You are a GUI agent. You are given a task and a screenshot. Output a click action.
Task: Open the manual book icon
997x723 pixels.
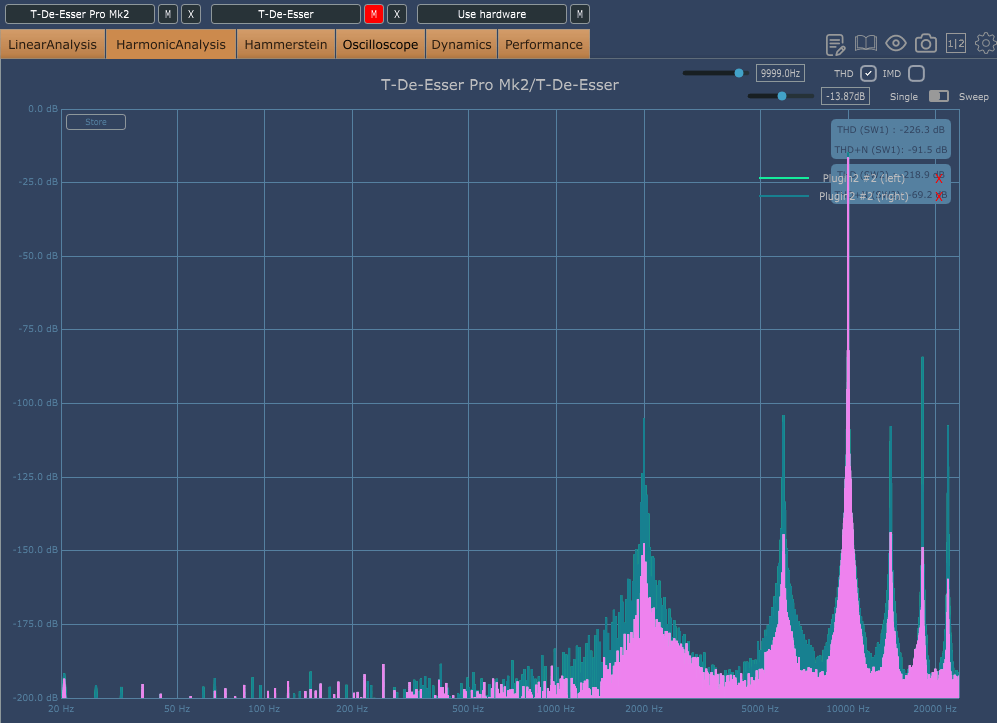(x=865, y=43)
